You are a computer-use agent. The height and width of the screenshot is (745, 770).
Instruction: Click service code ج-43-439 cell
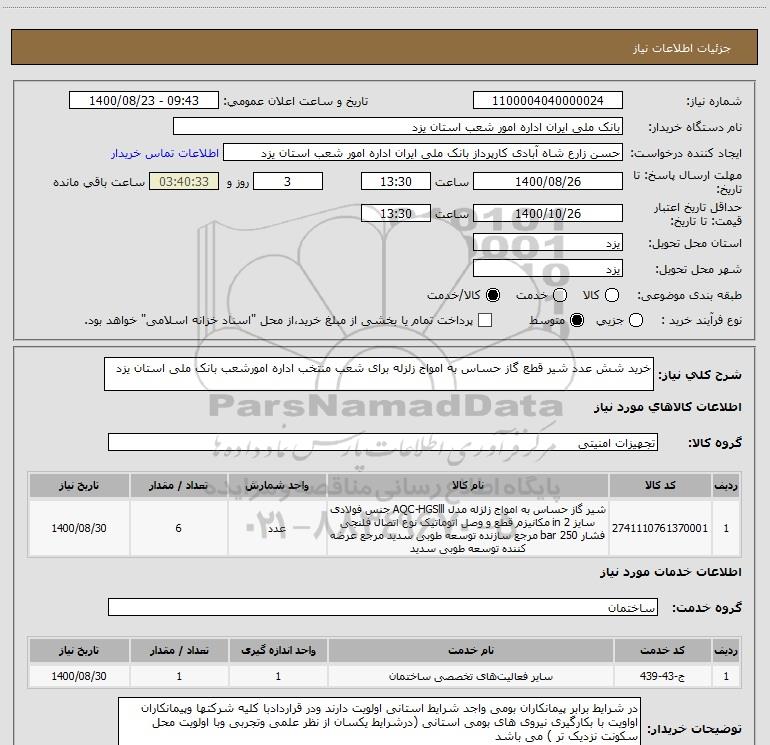(662, 676)
